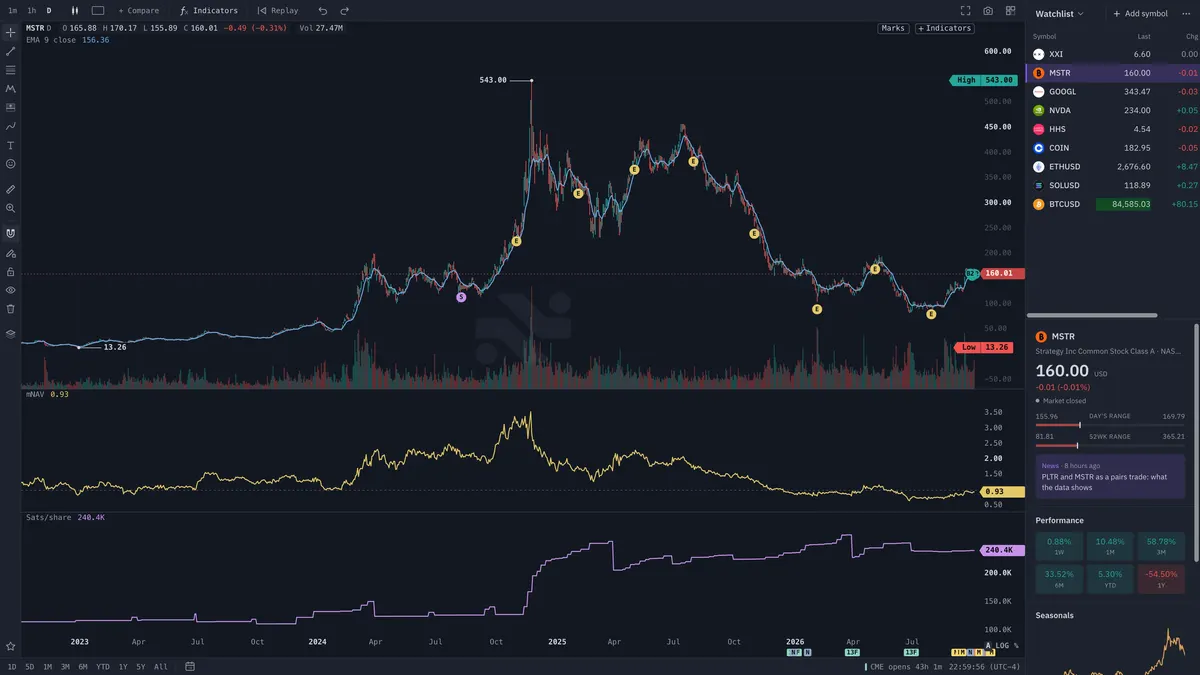Select the ruler measure tool
Screen dimensions: 1200x675
(x=10, y=189)
